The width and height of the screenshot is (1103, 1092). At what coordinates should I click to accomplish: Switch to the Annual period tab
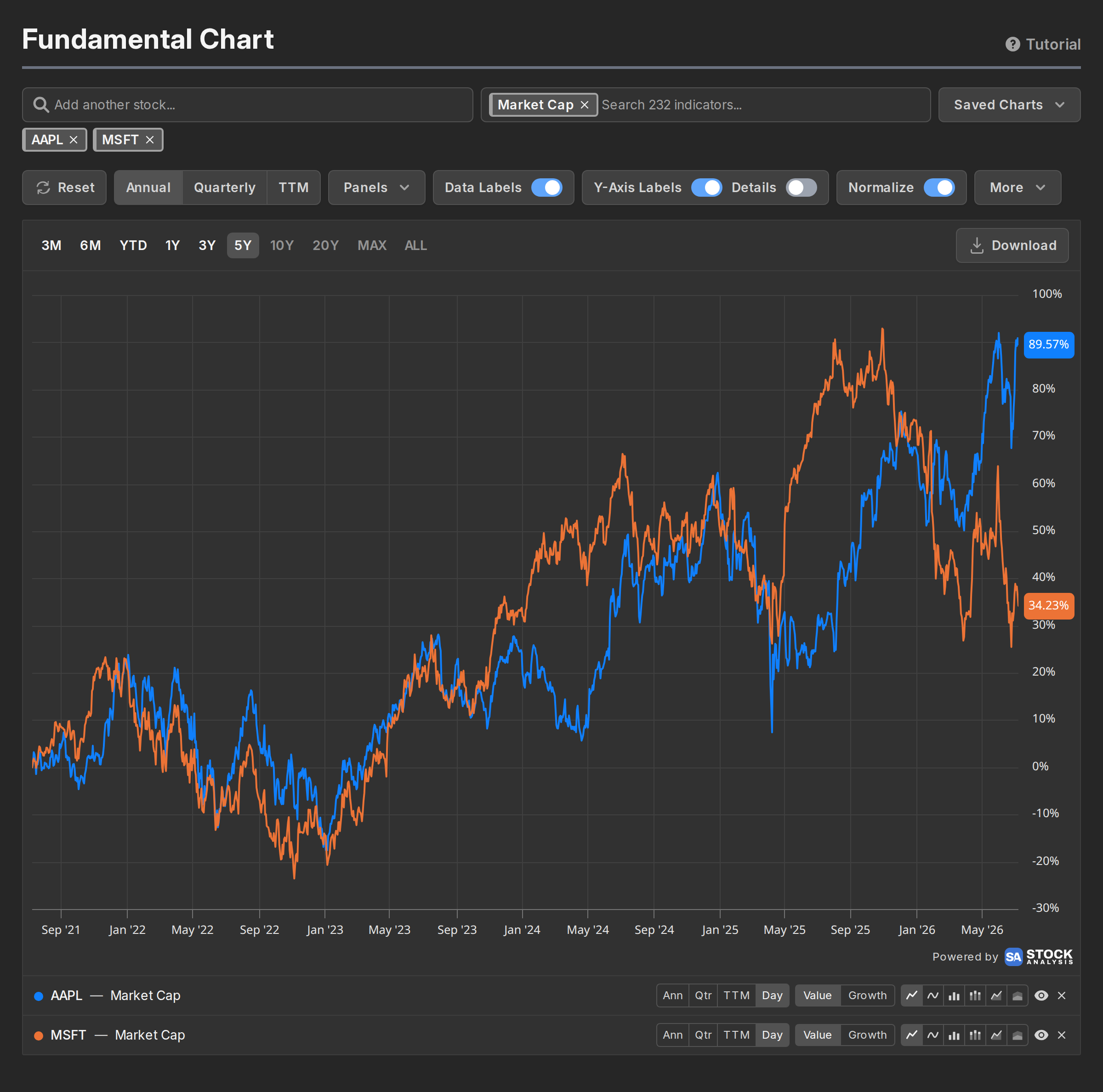[148, 188]
